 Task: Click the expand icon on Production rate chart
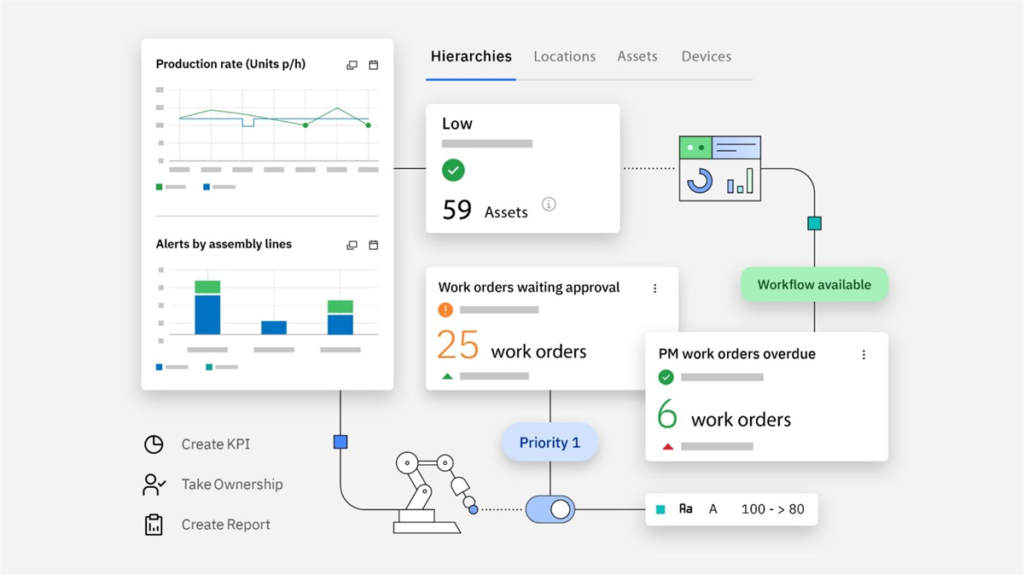[352, 65]
